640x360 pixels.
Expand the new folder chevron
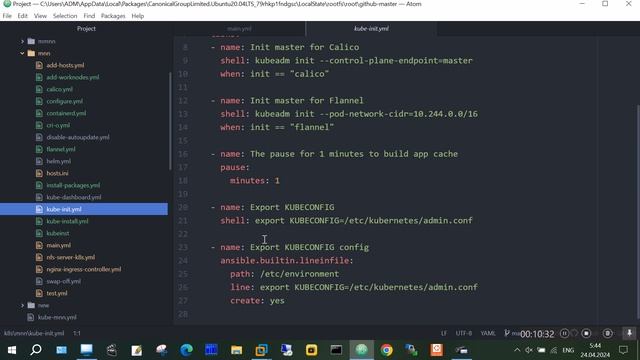pos(22,305)
